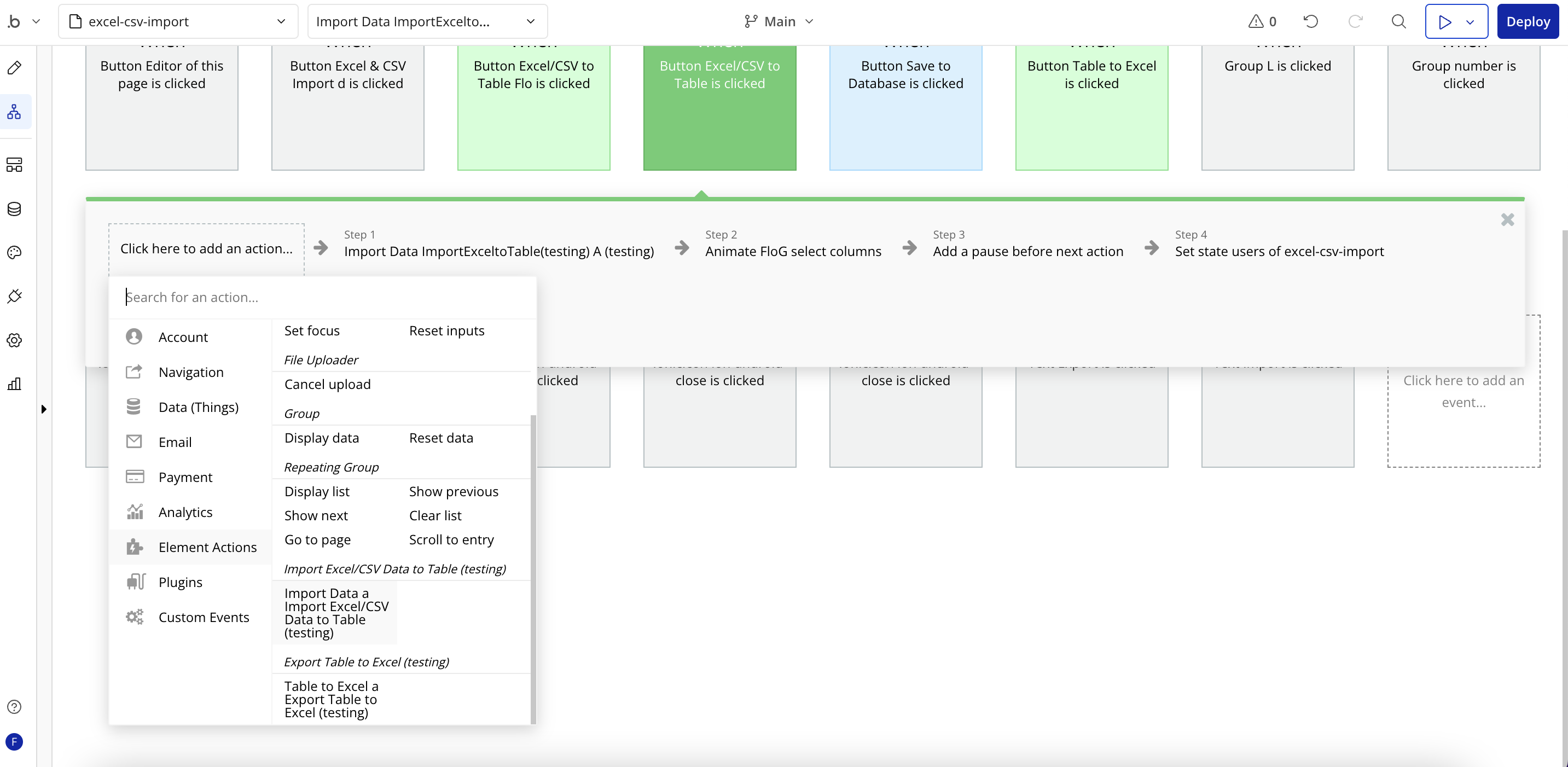This screenshot has width=1568, height=767.
Task: Click the Deploy button
Action: click(1527, 22)
